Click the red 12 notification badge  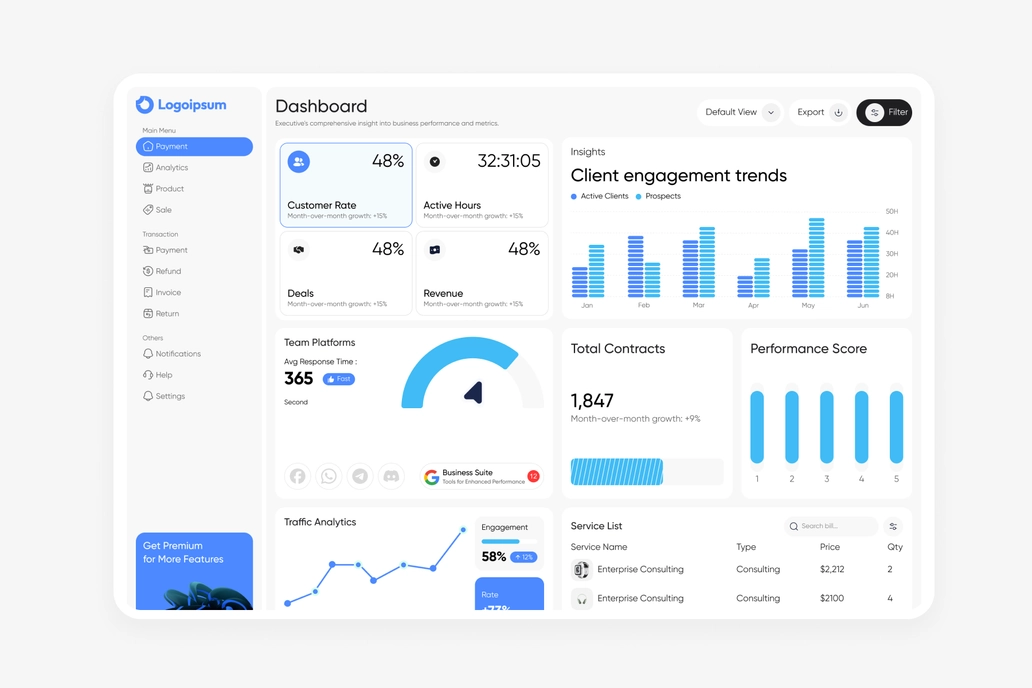pos(533,476)
